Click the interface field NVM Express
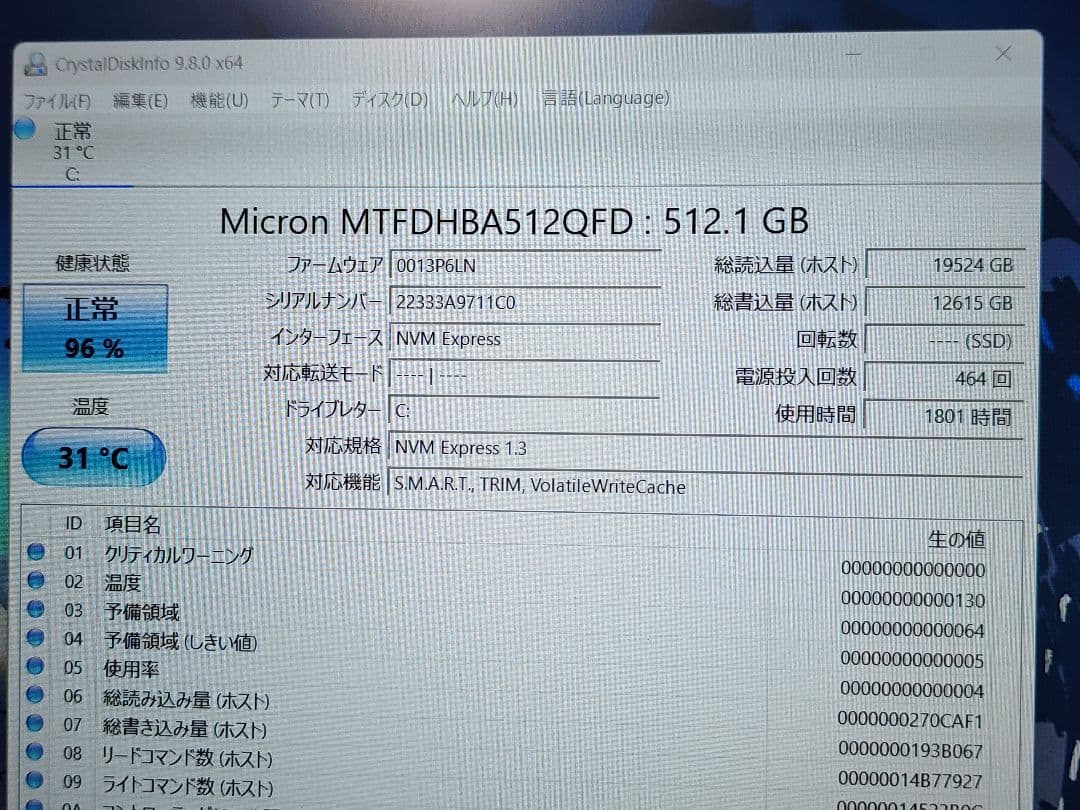Viewport: 1080px width, 810px height. click(525, 338)
